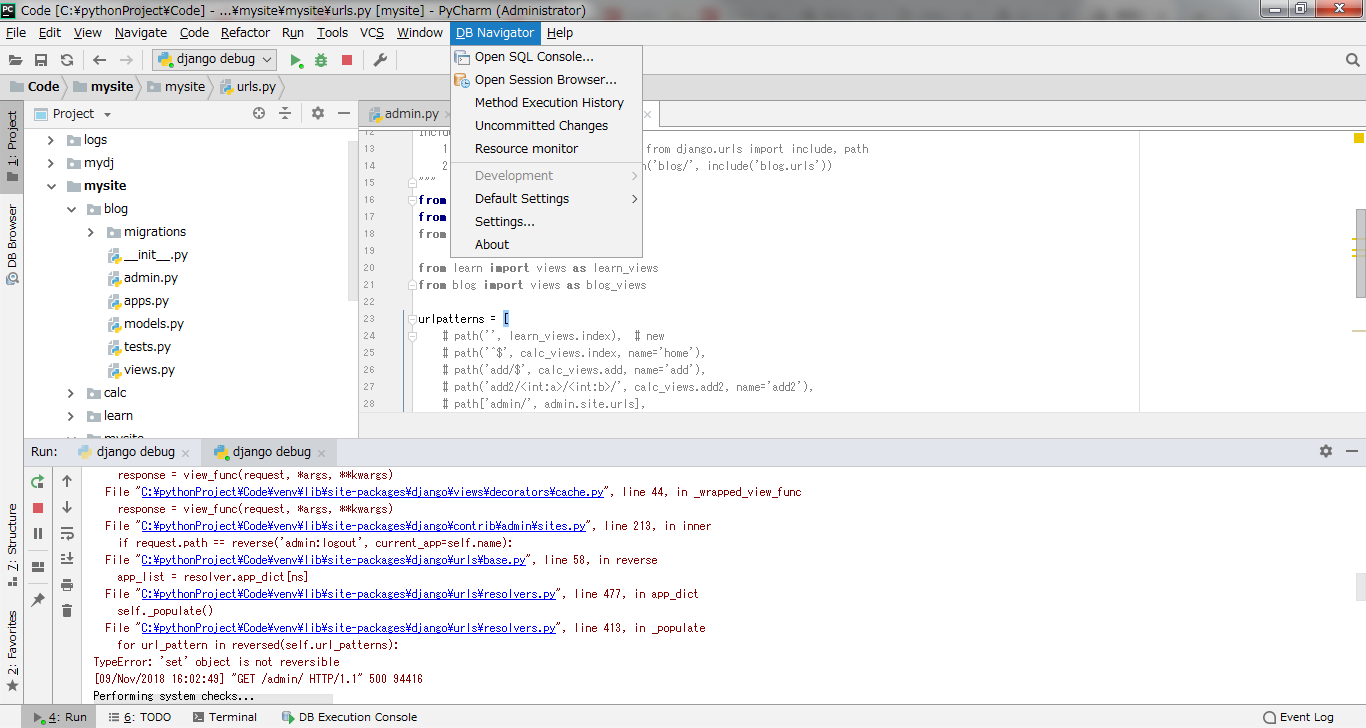1366x728 pixels.
Task: Toggle soft-wrap in Run console
Action: (x=67, y=533)
